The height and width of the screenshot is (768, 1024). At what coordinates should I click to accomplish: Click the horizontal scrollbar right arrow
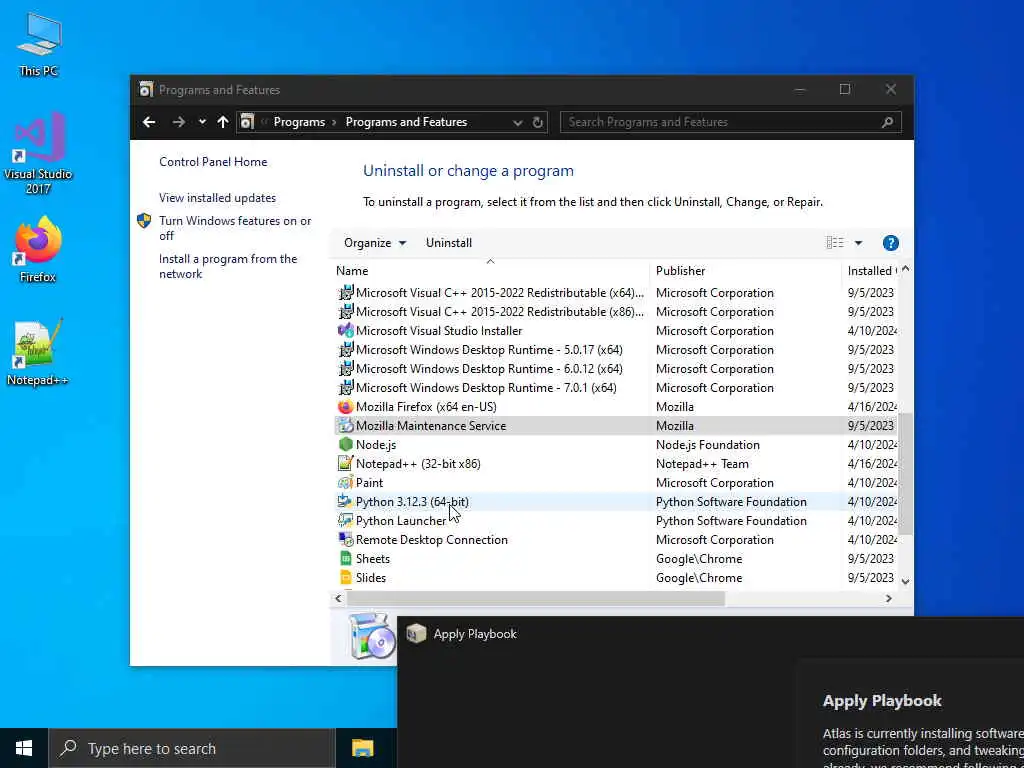(x=888, y=598)
